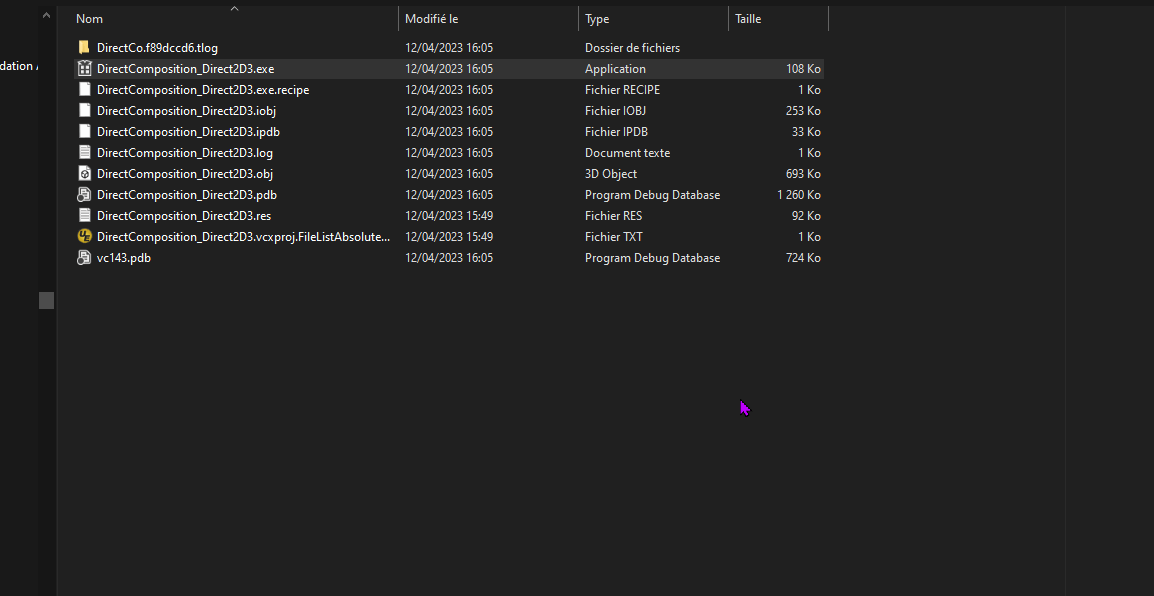Click the DirectComposition_Direct2D3.obj 3D object icon
This screenshot has height=596, width=1154.
pyautogui.click(x=84, y=174)
